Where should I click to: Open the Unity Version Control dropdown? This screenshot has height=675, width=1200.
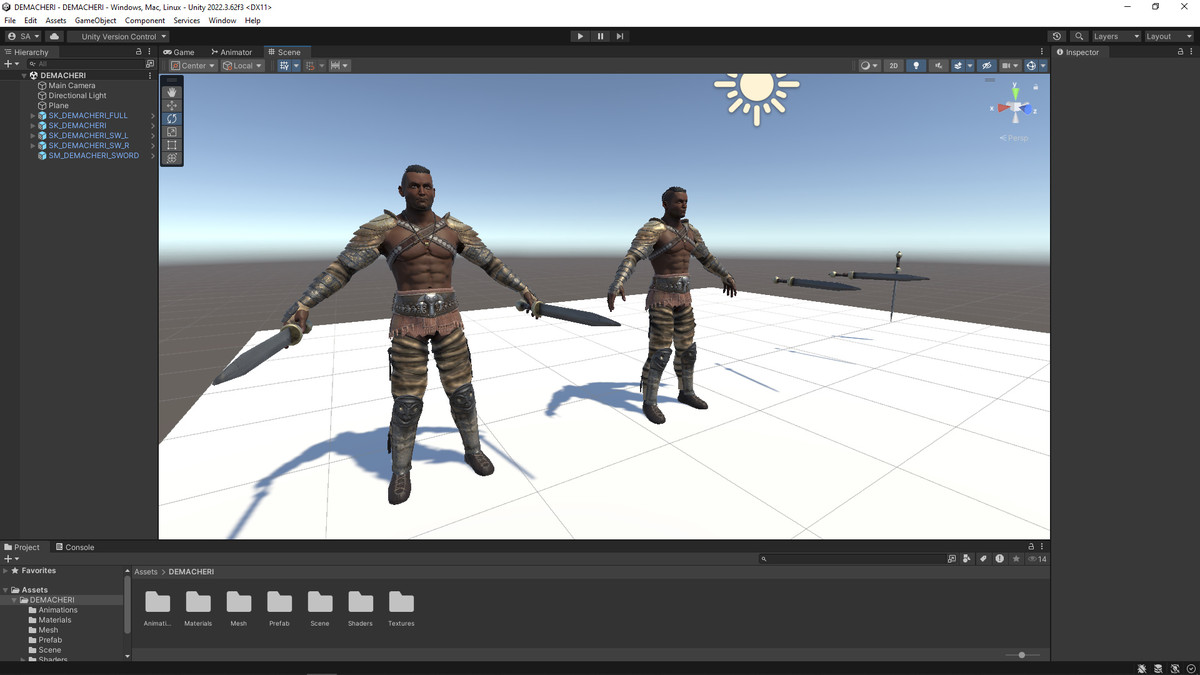pyautogui.click(x=119, y=36)
